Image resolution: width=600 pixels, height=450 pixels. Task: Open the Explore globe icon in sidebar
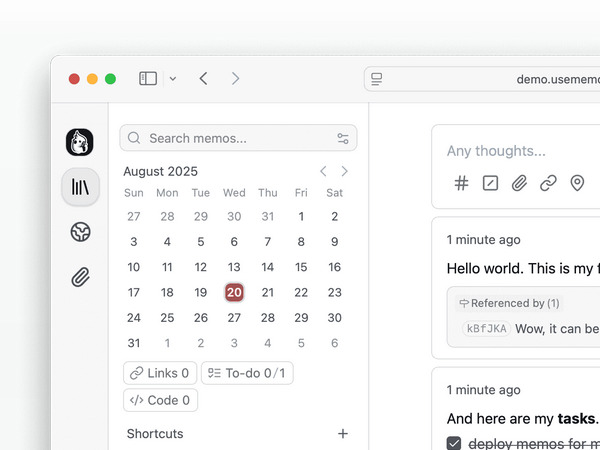click(x=80, y=232)
